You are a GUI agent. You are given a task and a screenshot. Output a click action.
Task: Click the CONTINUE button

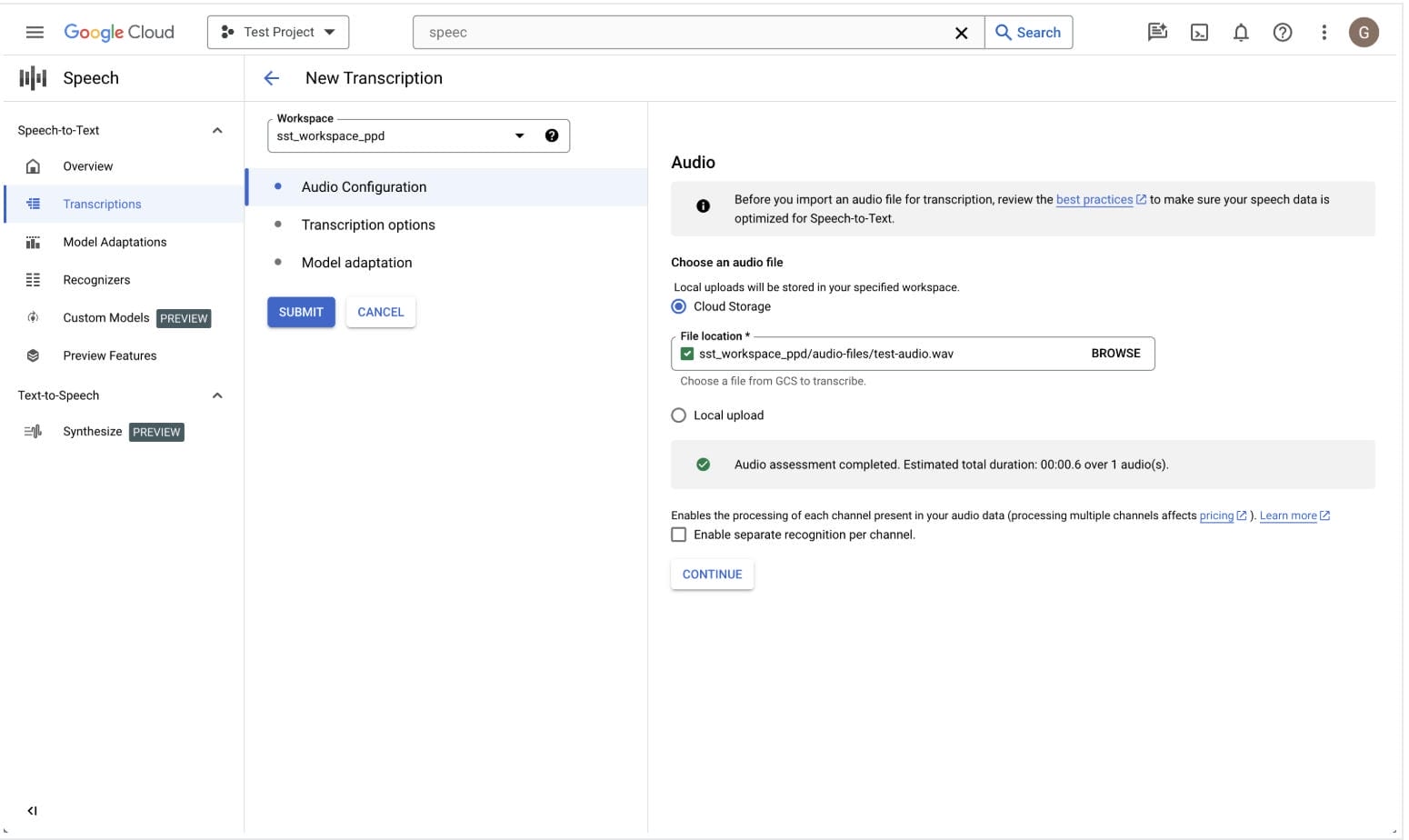tap(712, 575)
